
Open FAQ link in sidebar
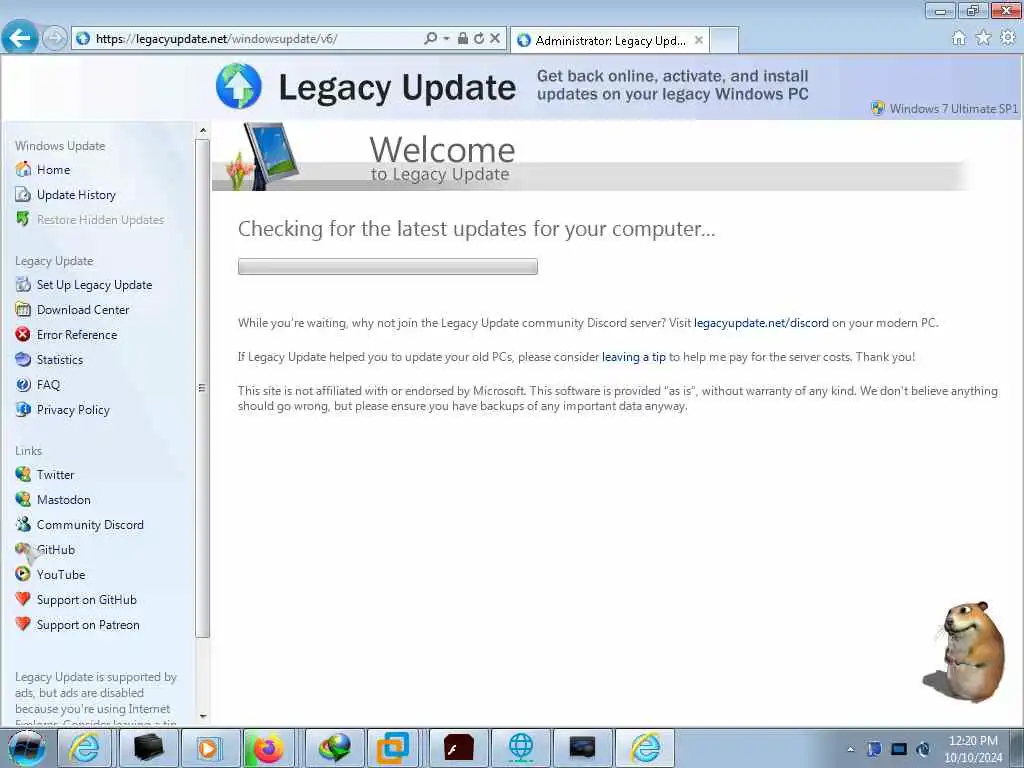click(48, 385)
